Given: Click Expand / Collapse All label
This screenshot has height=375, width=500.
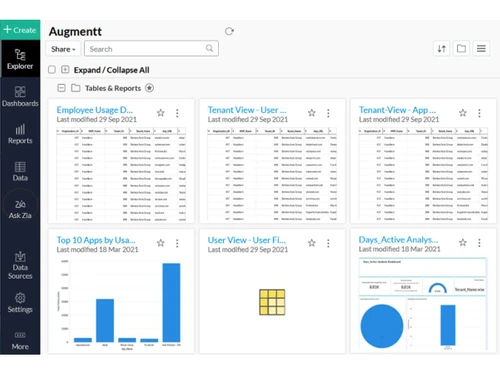Looking at the screenshot, I should click(x=111, y=70).
